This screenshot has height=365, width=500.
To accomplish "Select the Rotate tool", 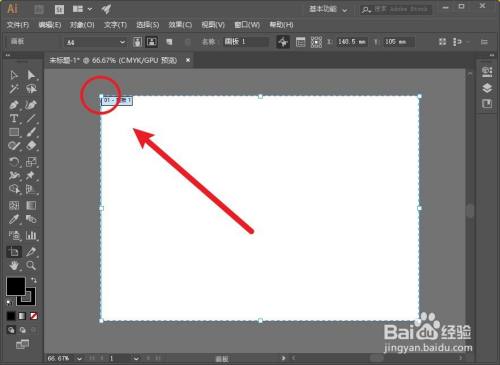I will coord(14,162).
